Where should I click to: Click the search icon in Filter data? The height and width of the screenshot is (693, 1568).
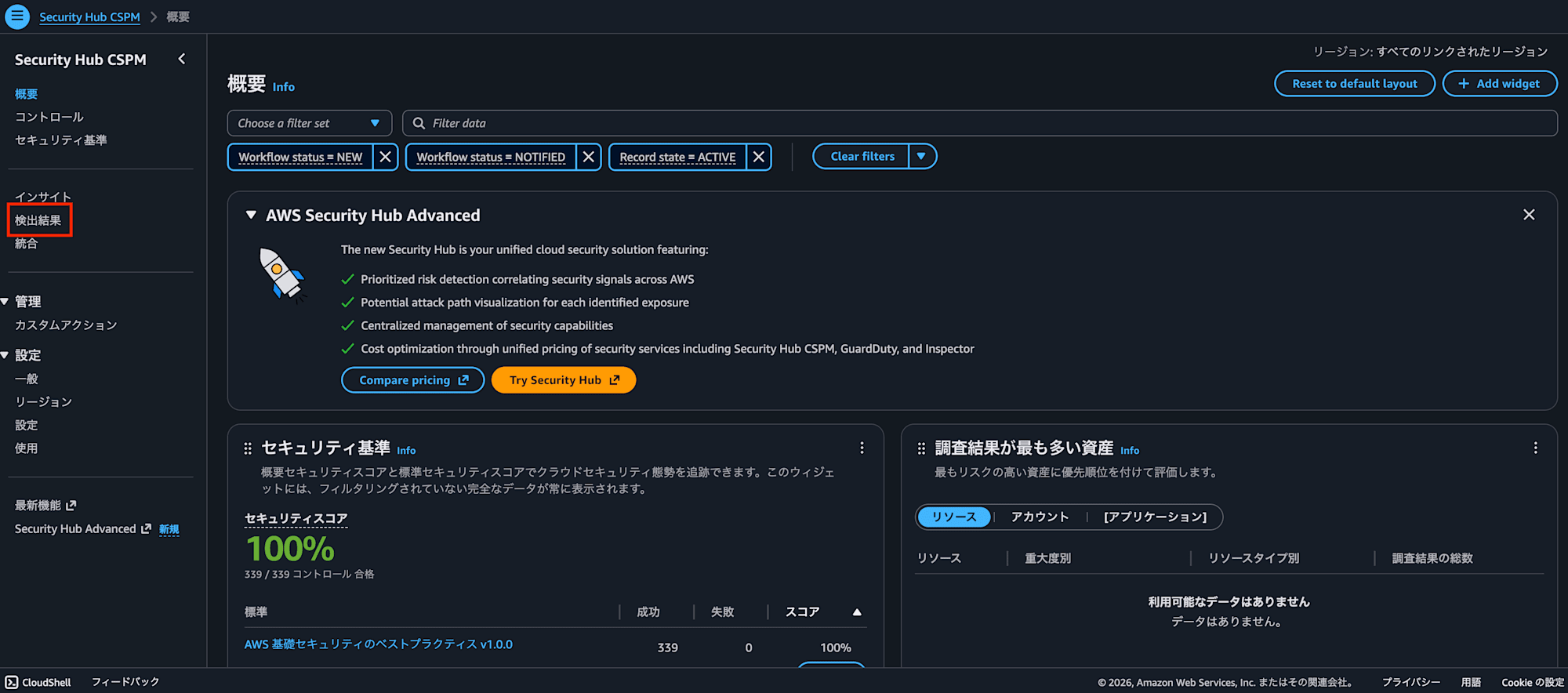419,123
